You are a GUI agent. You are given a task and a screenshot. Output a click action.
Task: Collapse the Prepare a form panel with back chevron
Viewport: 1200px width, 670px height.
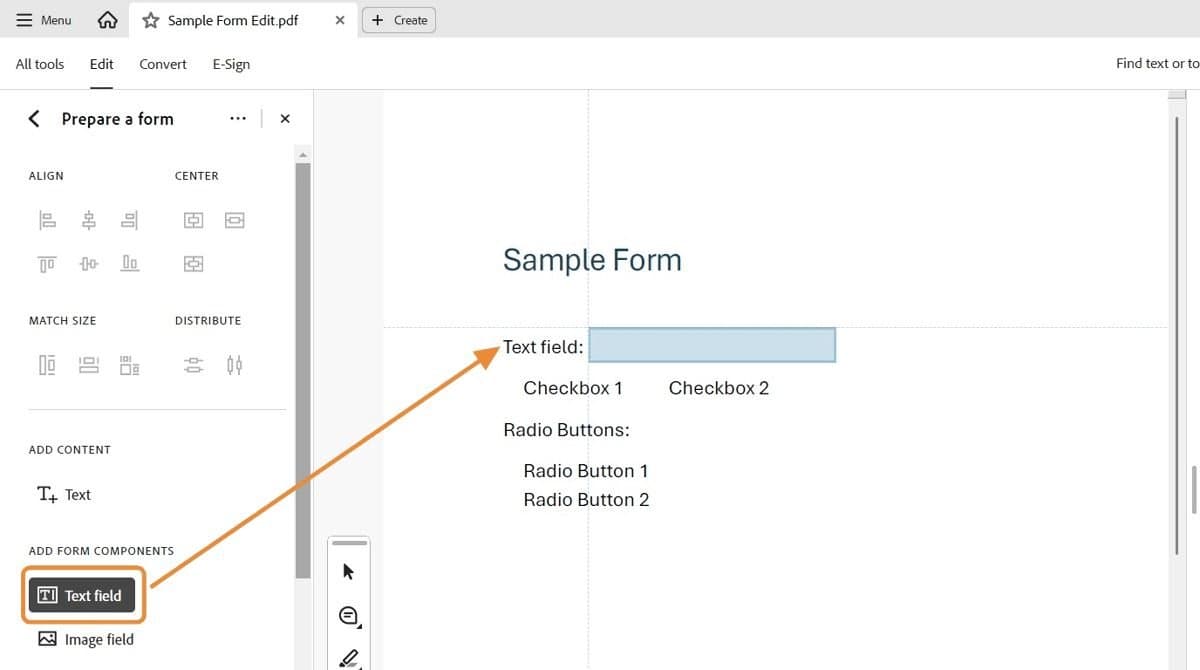click(x=33, y=118)
